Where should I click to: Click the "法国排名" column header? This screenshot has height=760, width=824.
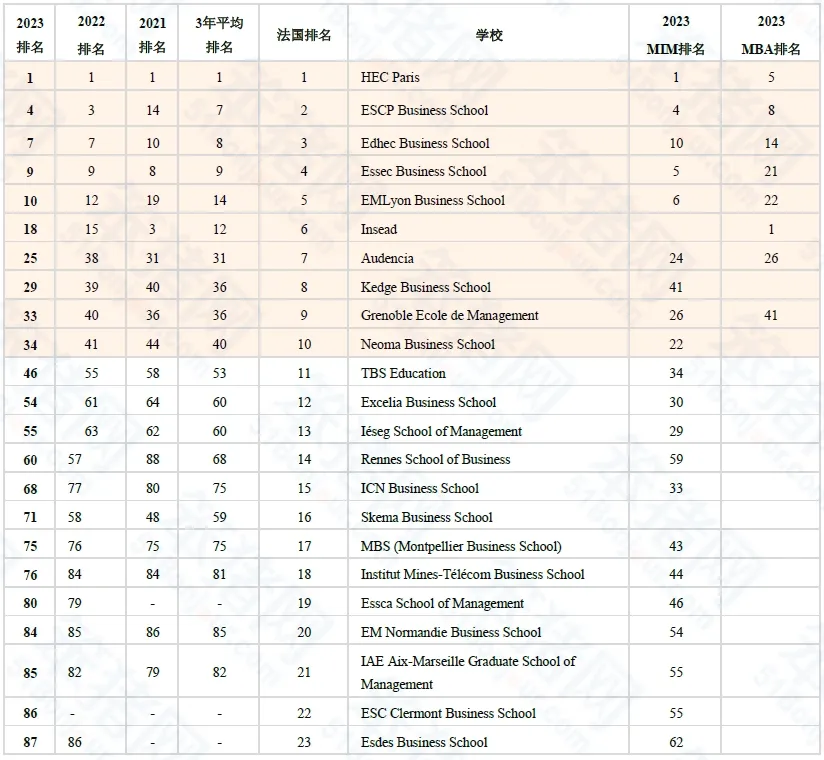point(304,35)
